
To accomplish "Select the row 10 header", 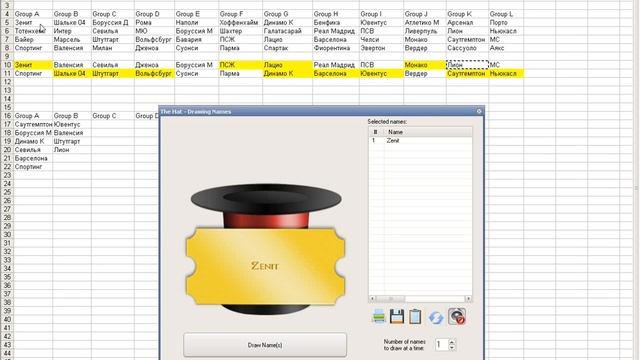I will [7, 65].
